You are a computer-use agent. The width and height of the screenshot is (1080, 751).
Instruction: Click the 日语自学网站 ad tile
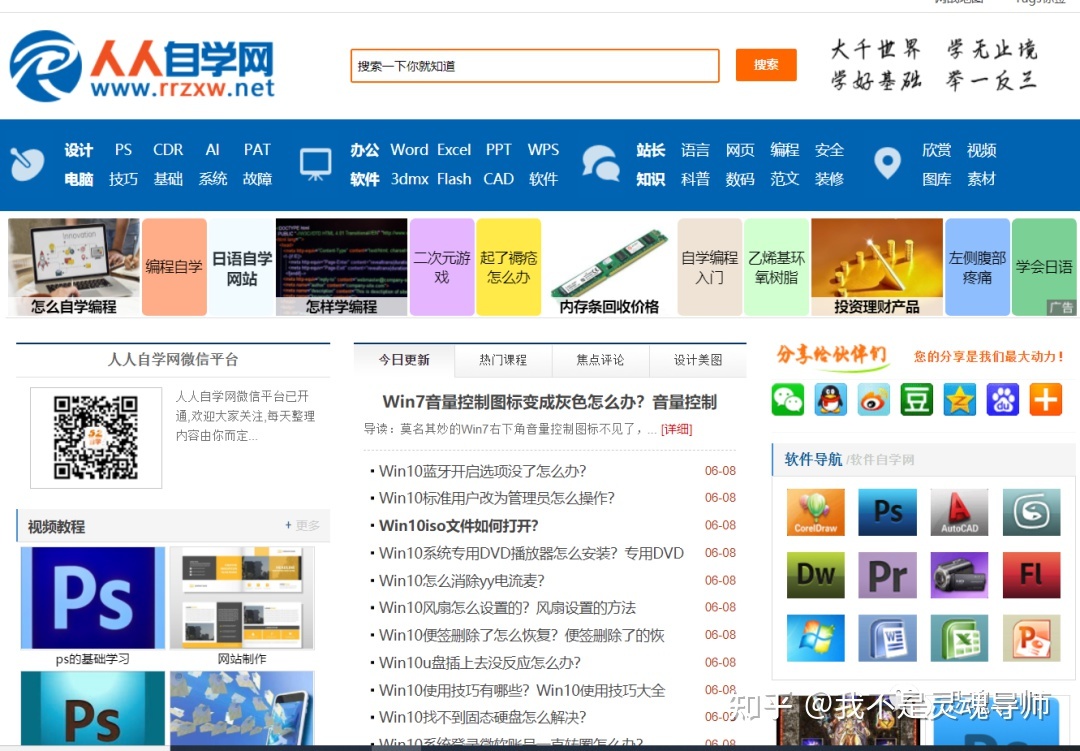pyautogui.click(x=242, y=268)
